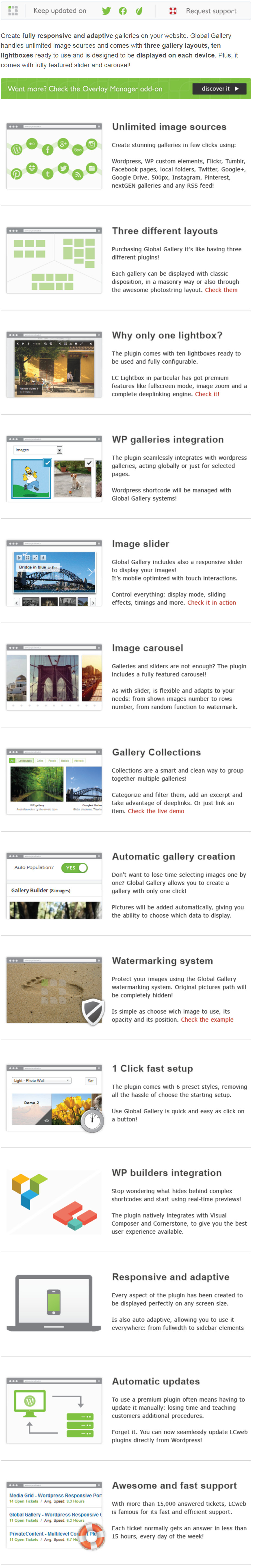Click the Request support link
The height and width of the screenshot is (1568, 253).
211,10
